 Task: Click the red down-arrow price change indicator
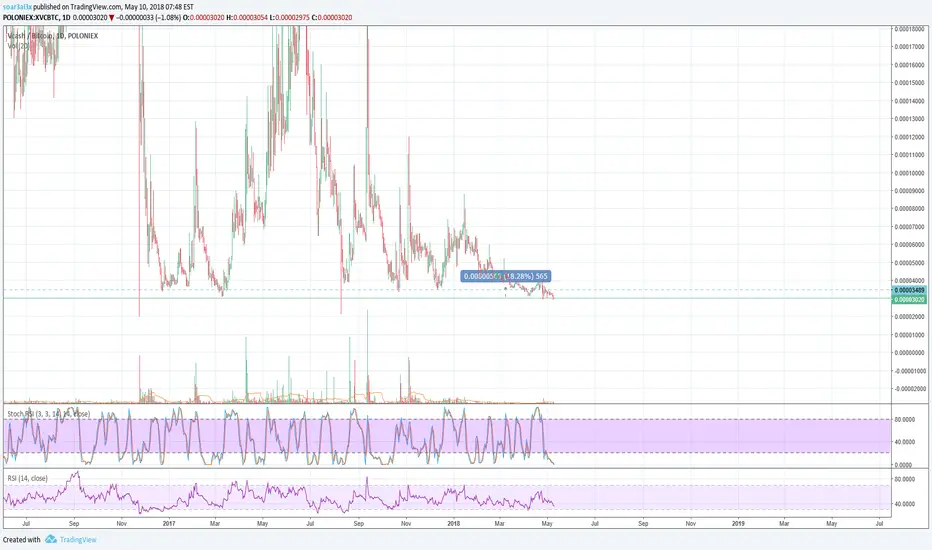[112, 17]
